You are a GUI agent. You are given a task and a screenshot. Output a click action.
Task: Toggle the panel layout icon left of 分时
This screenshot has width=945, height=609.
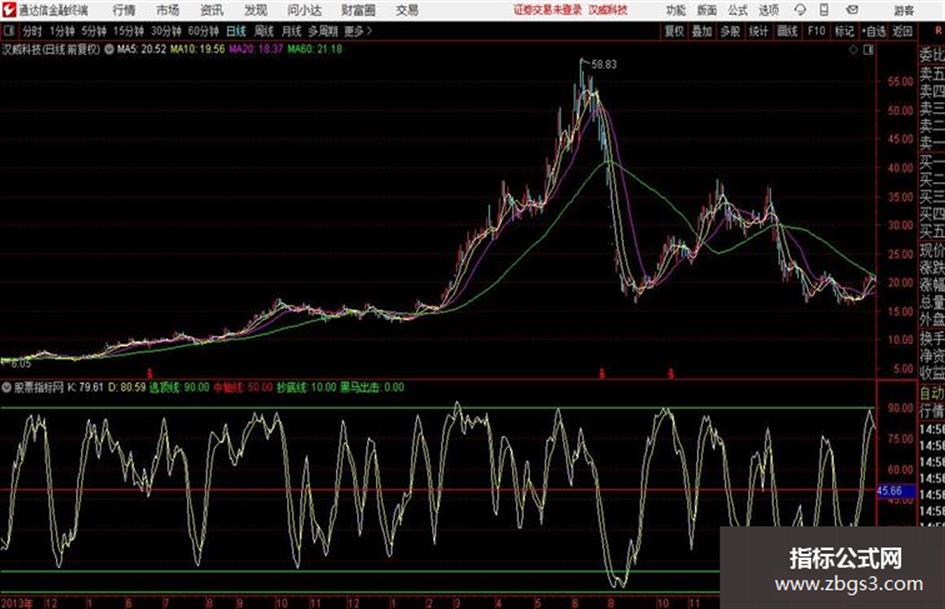[8, 31]
